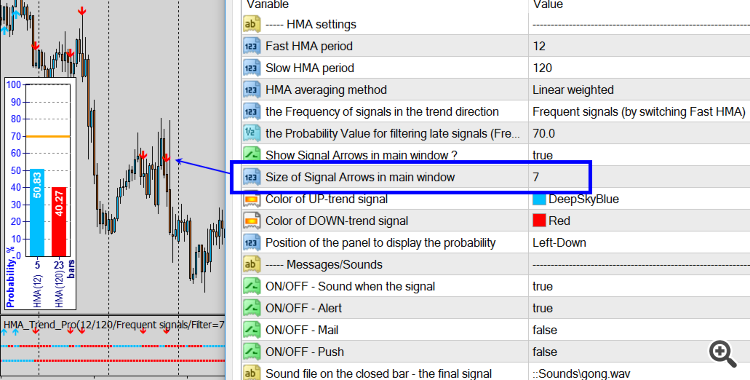The width and height of the screenshot is (750, 380).
Task: Click the HMA_Trend_Pro indicator subwindow title
Action: (x=114, y=325)
